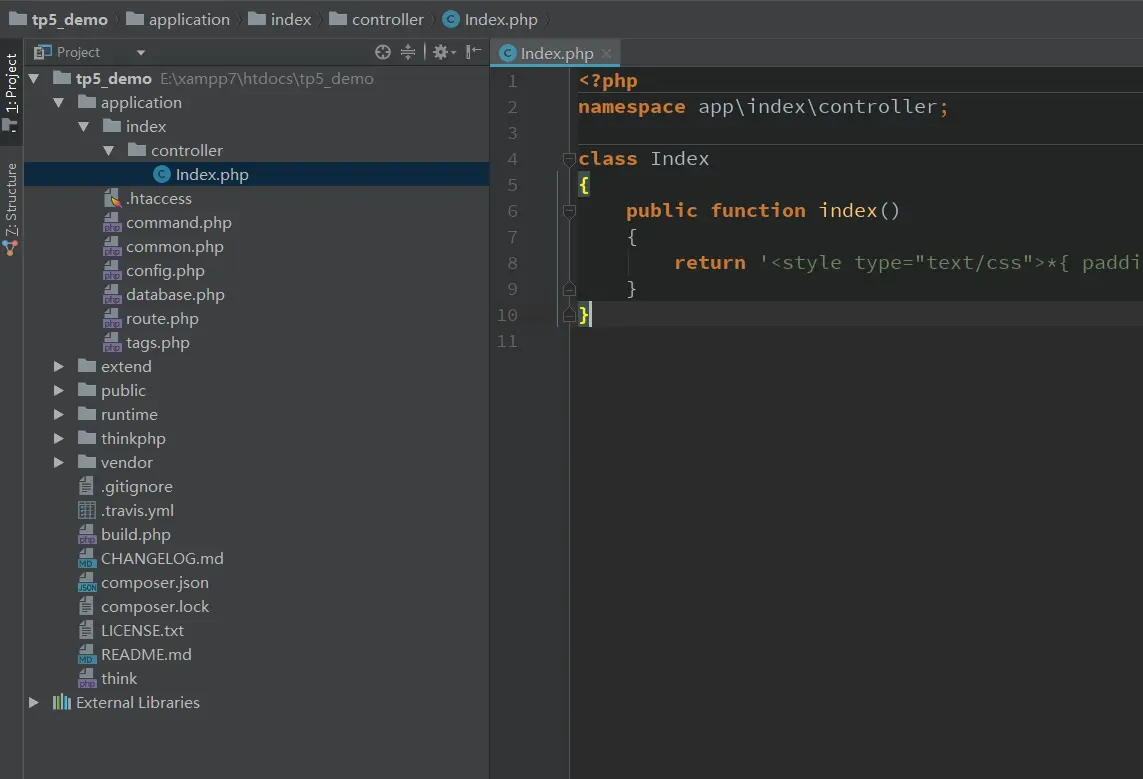Select the Index.php editor tab
Viewport: 1143px width, 779px height.
click(x=556, y=54)
